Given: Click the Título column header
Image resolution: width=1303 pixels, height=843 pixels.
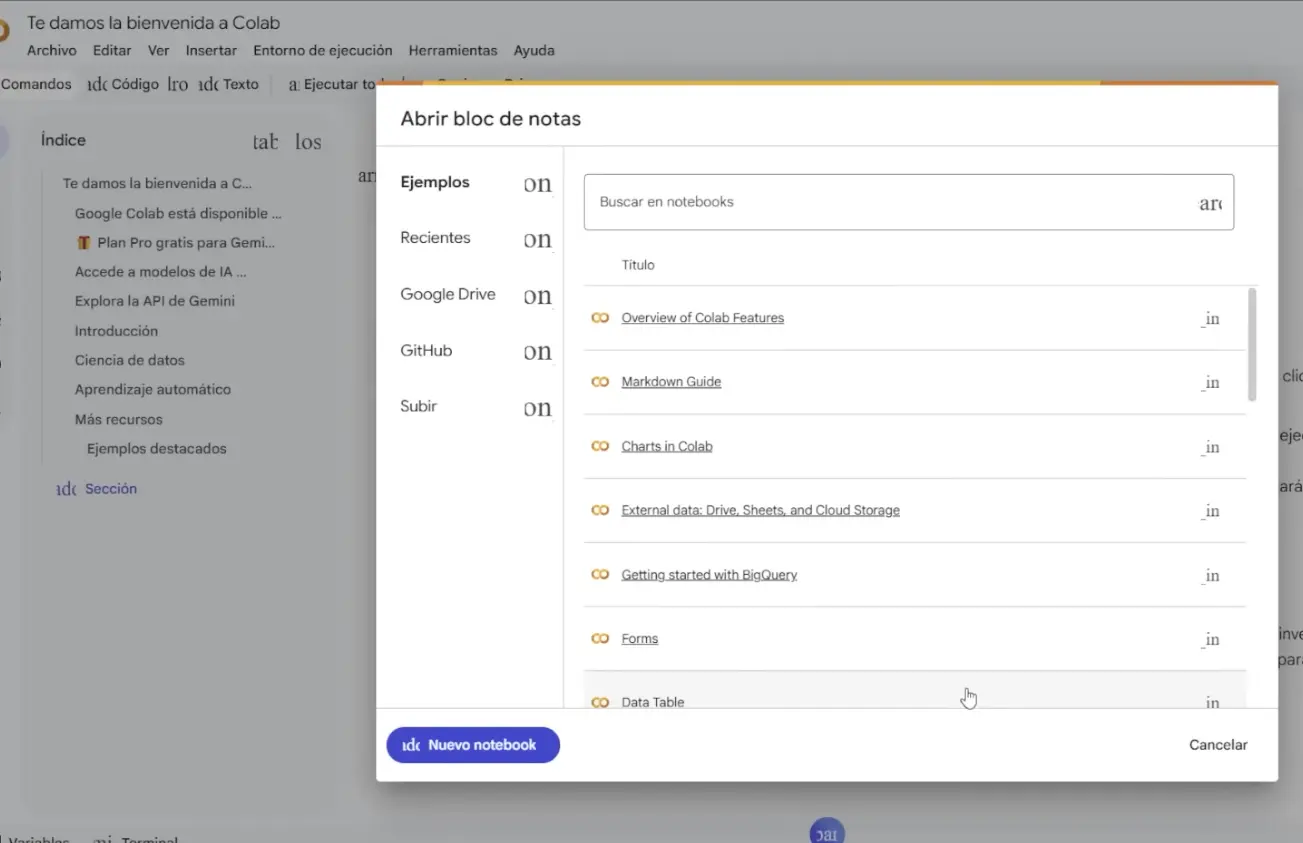Looking at the screenshot, I should 638,265.
